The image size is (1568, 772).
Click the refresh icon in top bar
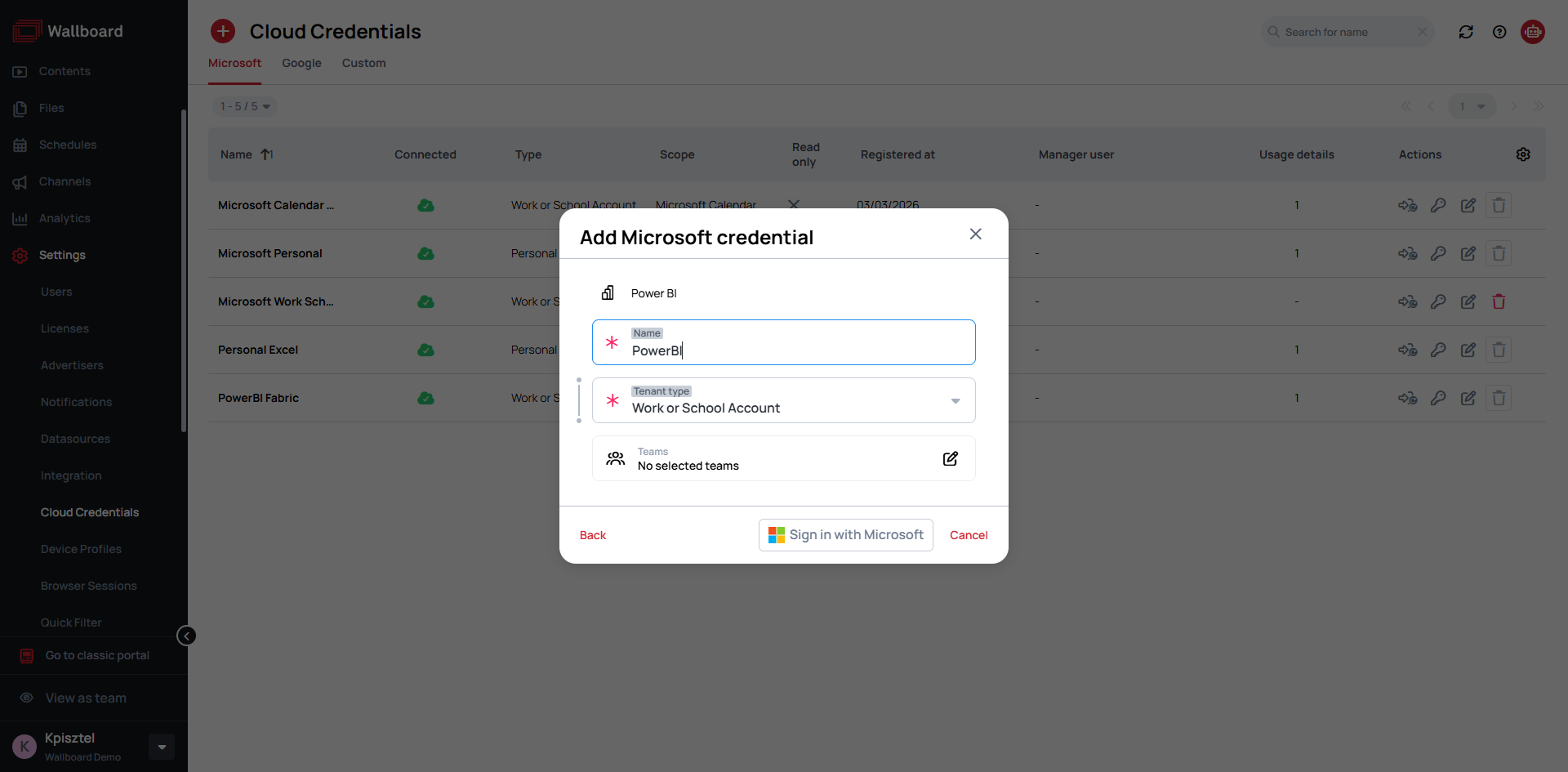coord(1466,32)
